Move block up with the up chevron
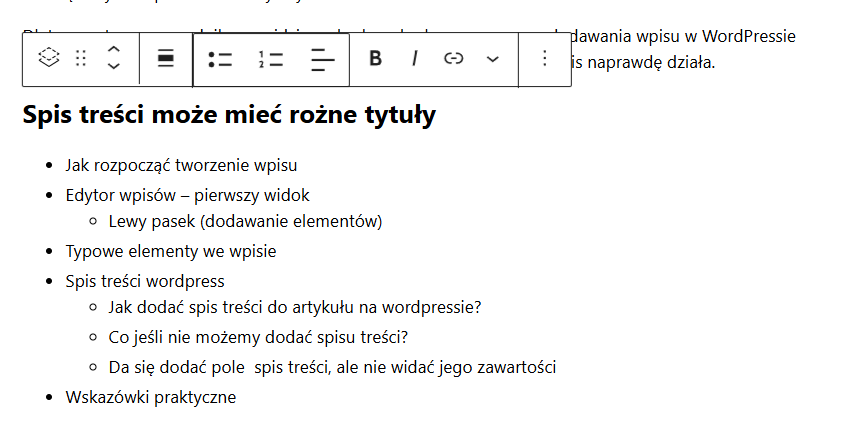 (114, 49)
